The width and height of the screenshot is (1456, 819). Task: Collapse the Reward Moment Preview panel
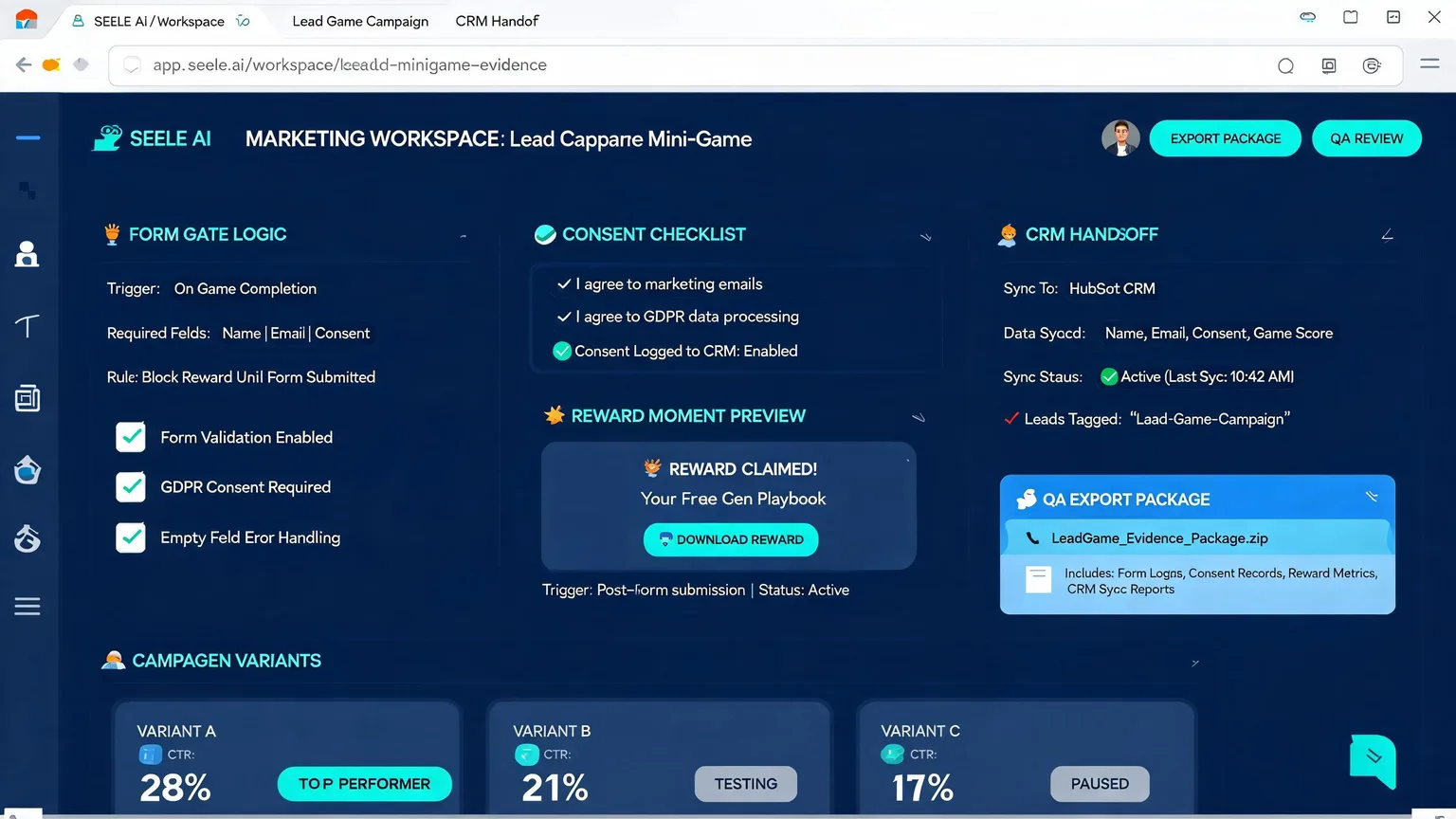click(918, 417)
